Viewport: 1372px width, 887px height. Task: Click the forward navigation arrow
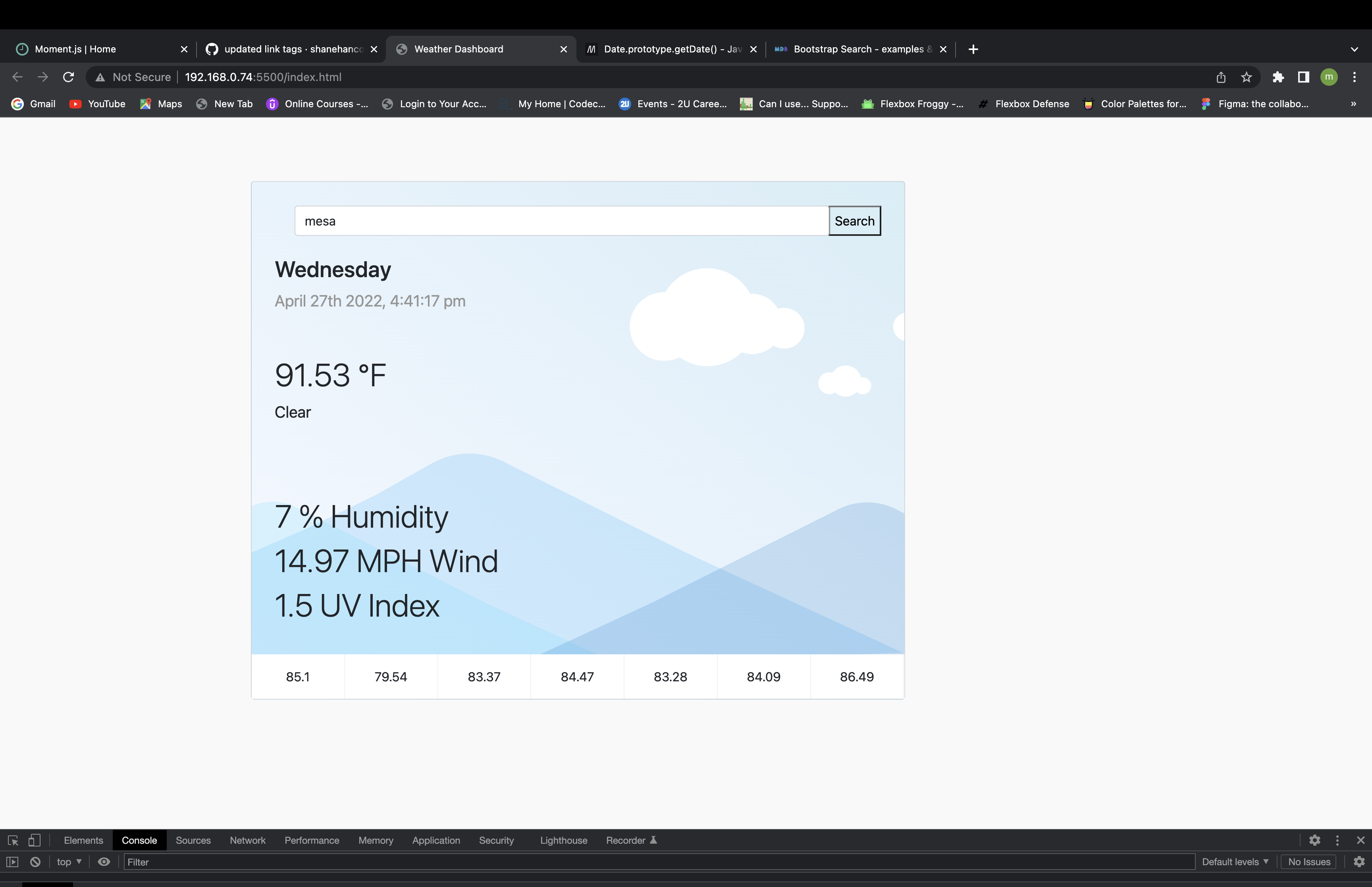click(42, 77)
